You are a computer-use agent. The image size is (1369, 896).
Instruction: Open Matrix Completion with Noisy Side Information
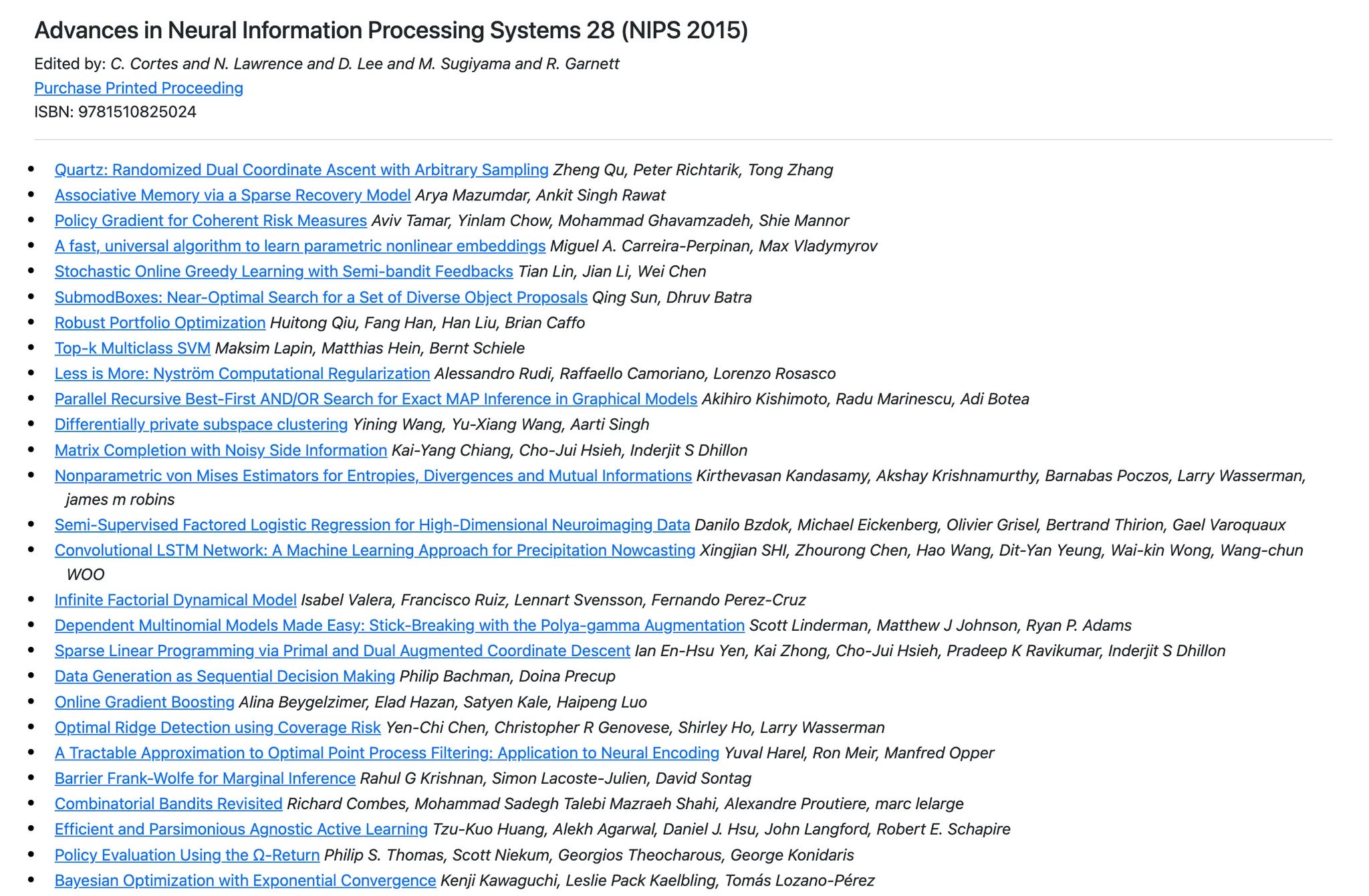221,450
